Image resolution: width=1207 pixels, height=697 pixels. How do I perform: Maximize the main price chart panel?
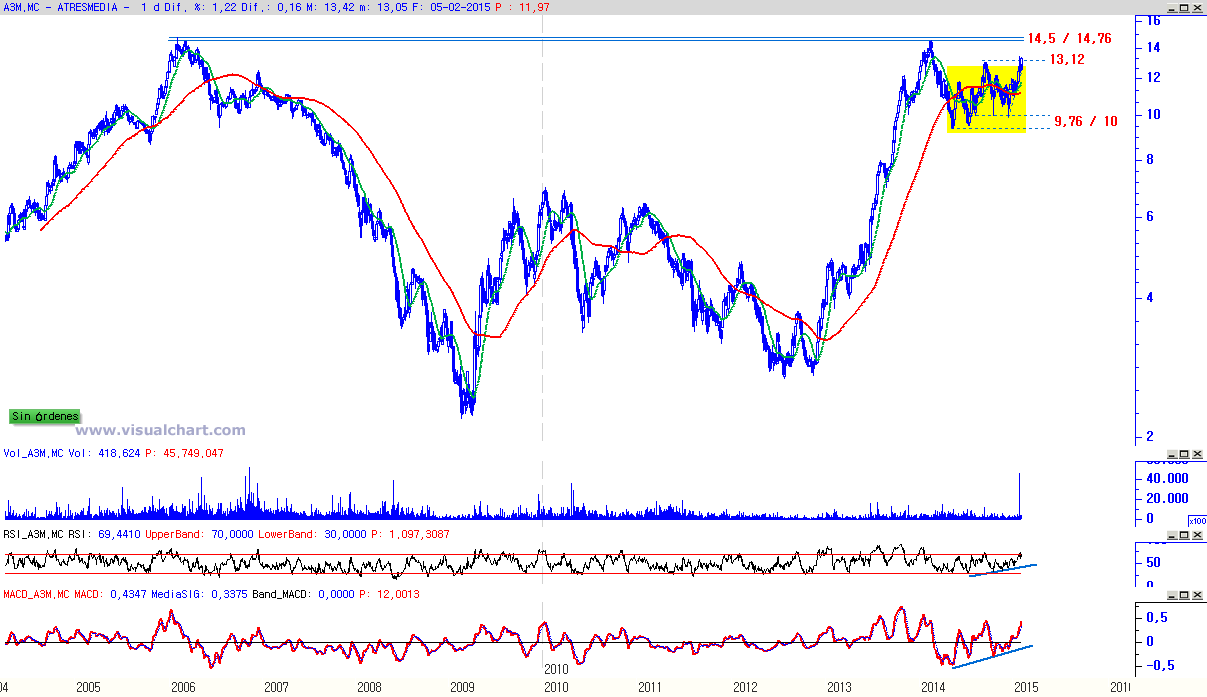1184,8
